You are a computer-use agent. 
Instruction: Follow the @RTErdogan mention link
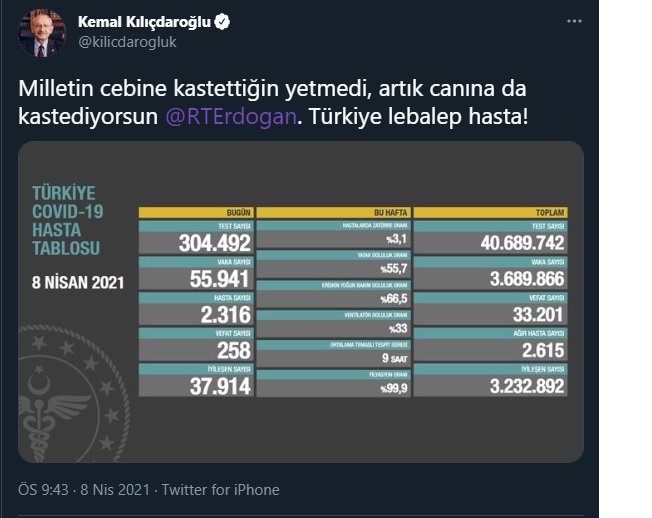231,116
